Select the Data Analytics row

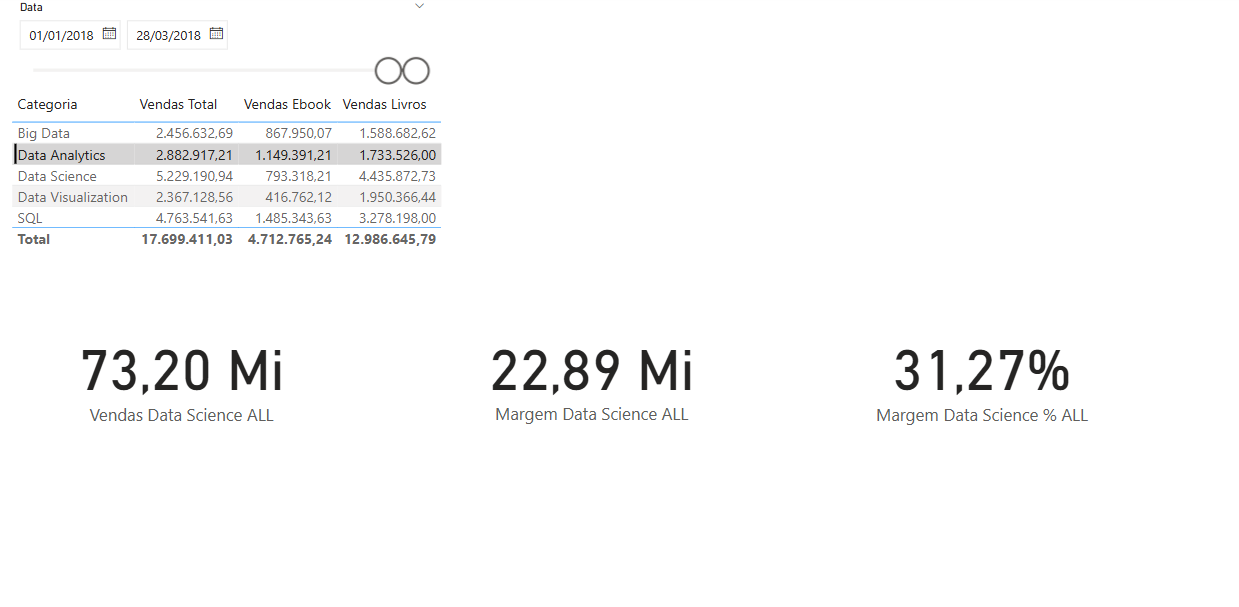tap(227, 155)
